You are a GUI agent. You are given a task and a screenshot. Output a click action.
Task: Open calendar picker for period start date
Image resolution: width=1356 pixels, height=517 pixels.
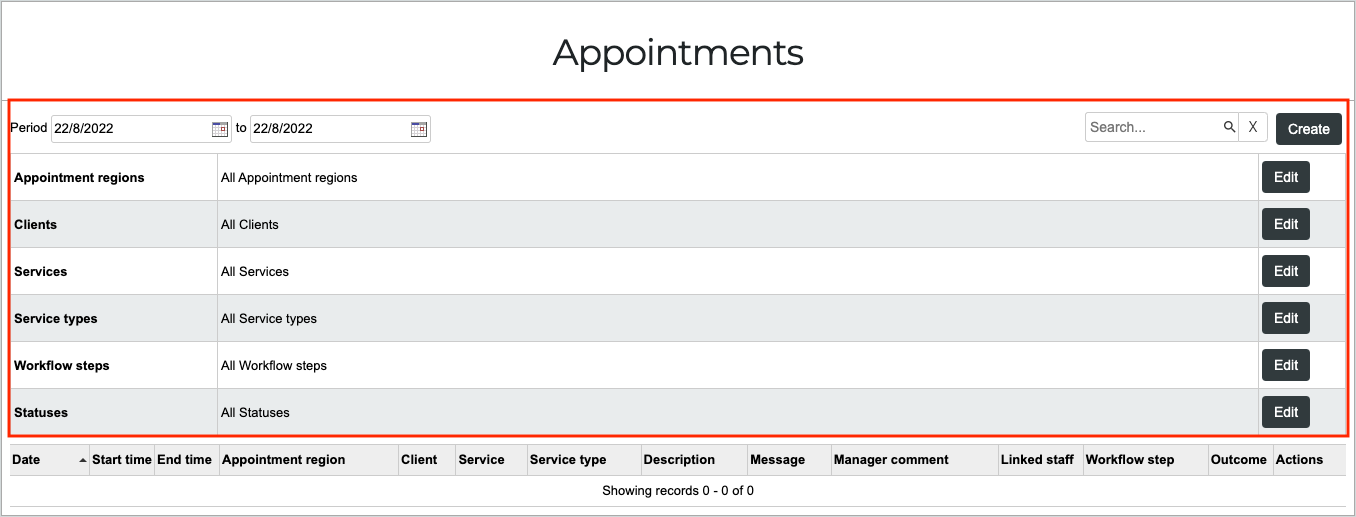(x=220, y=129)
